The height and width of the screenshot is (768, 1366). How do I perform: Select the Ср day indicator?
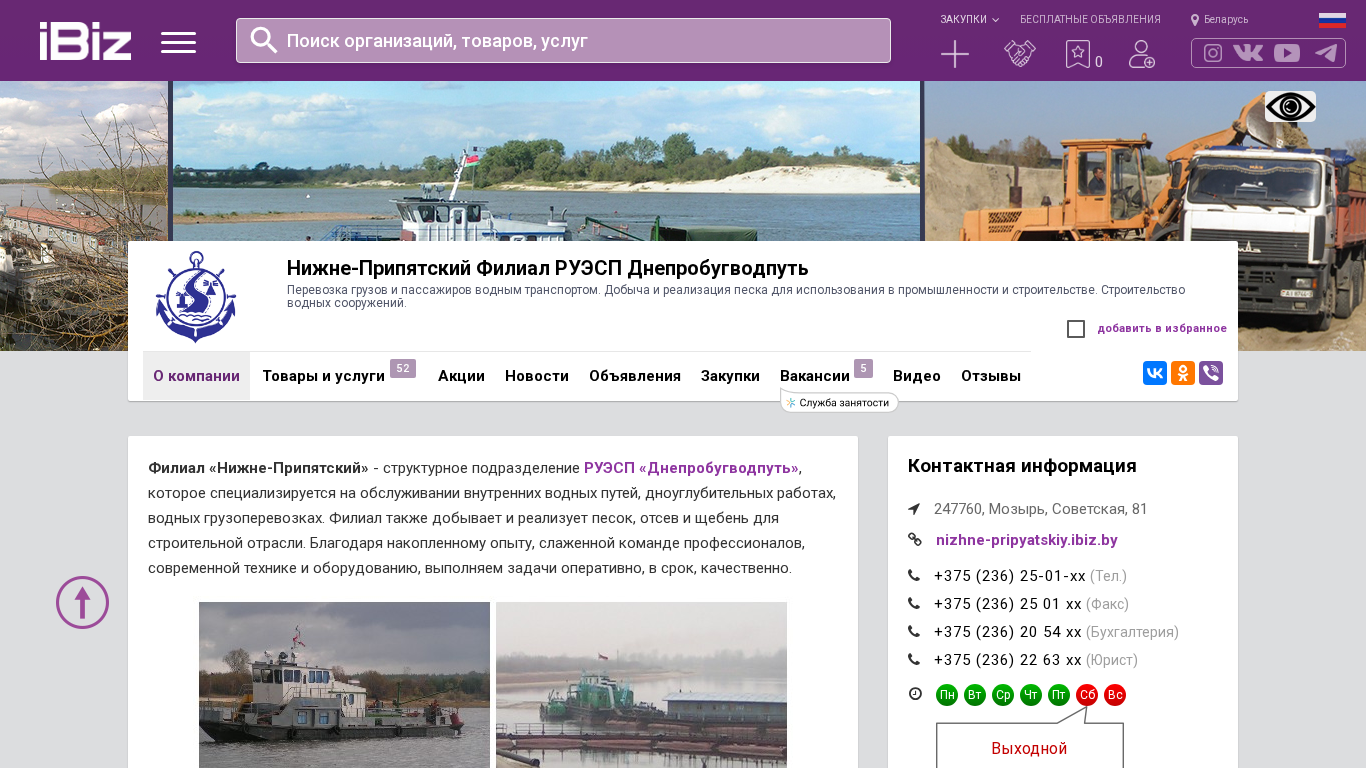(1003, 695)
